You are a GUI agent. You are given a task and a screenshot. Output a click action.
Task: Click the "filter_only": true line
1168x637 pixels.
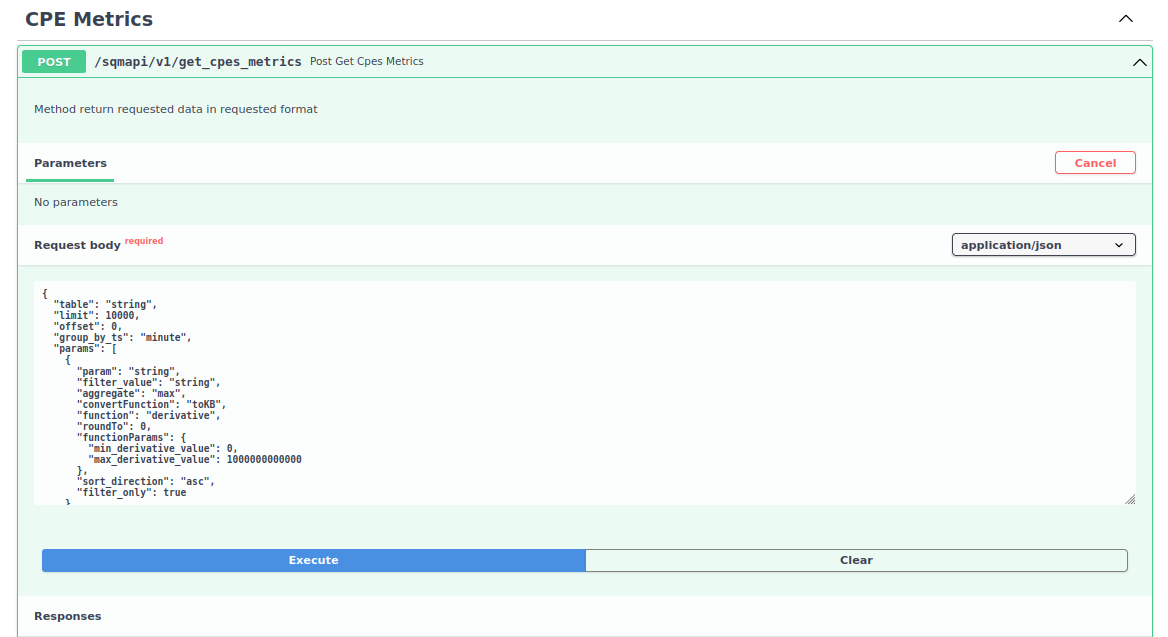click(131, 492)
